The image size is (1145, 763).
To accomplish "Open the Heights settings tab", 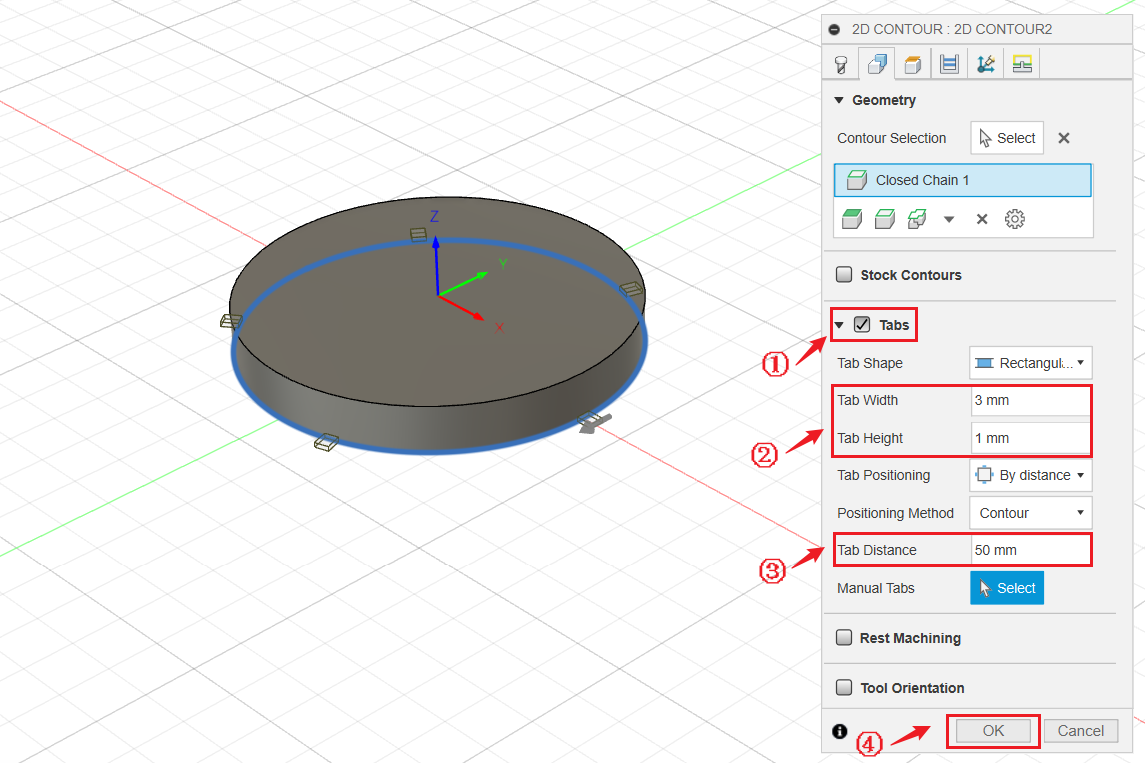I will pos(911,63).
